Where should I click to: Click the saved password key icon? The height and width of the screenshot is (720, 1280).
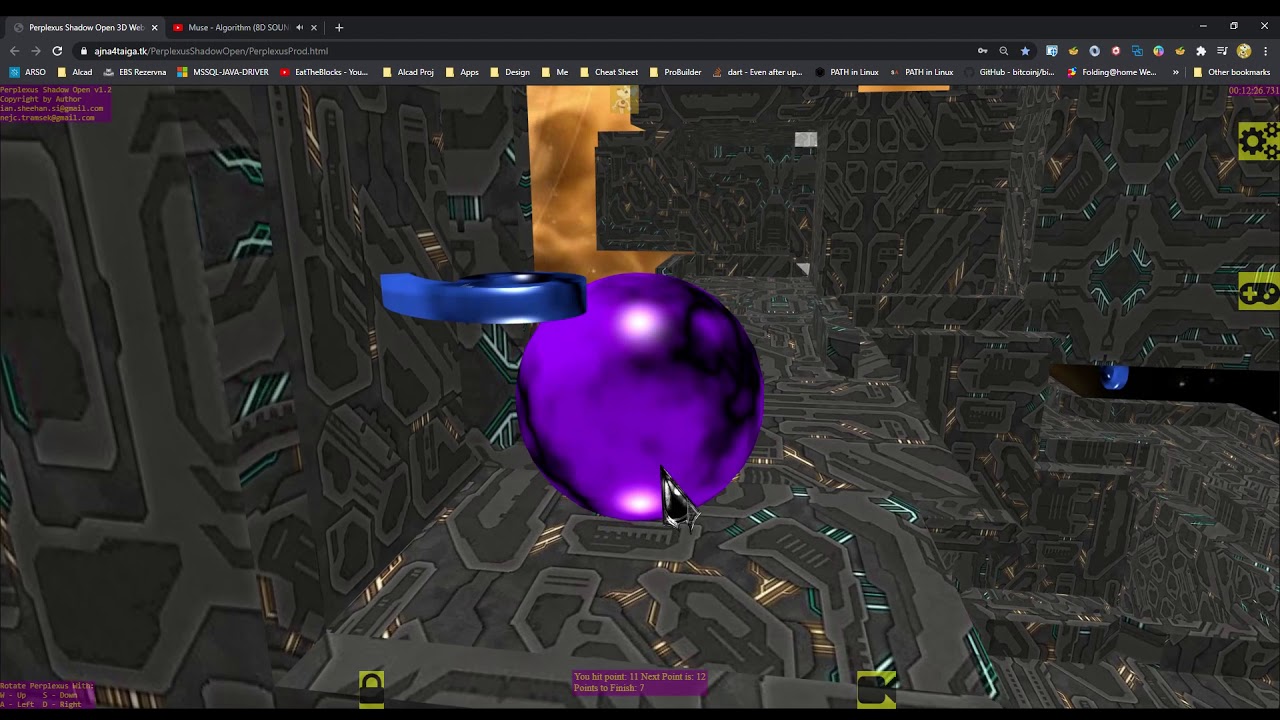click(983, 51)
